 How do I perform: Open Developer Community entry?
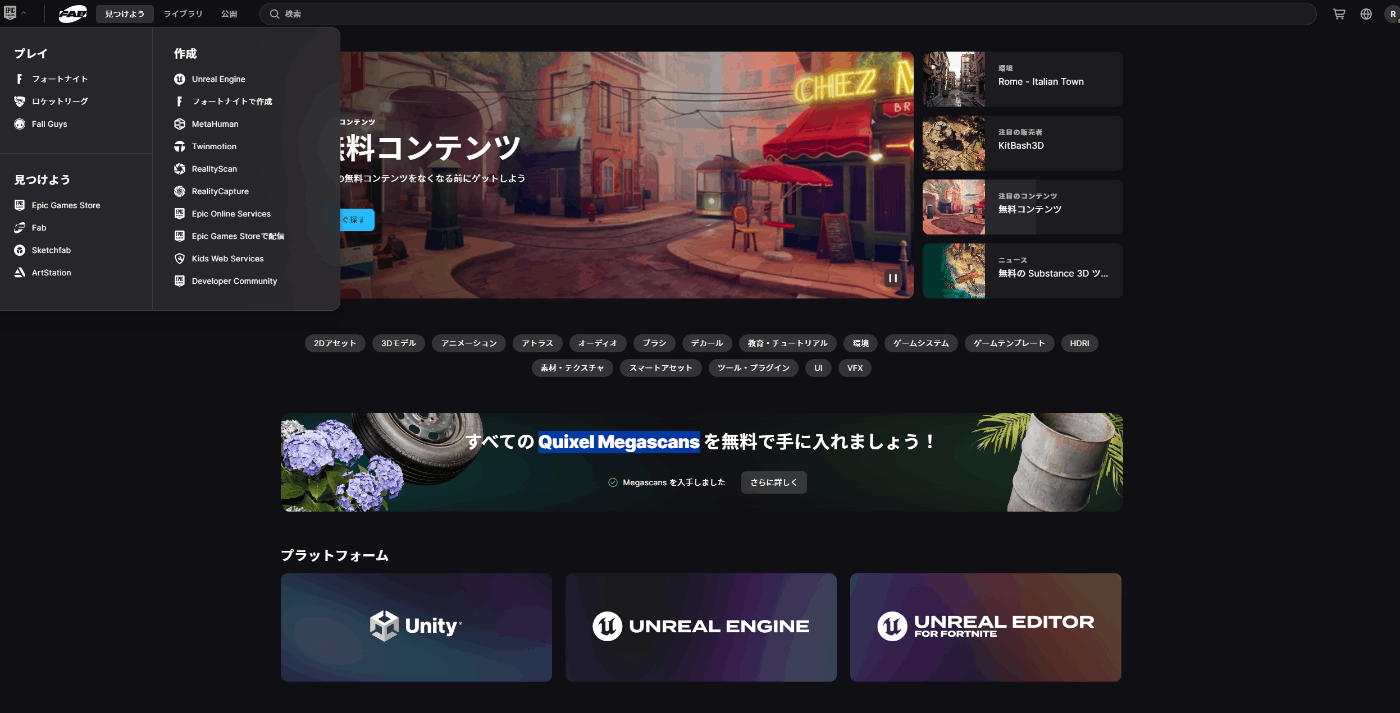[226, 281]
